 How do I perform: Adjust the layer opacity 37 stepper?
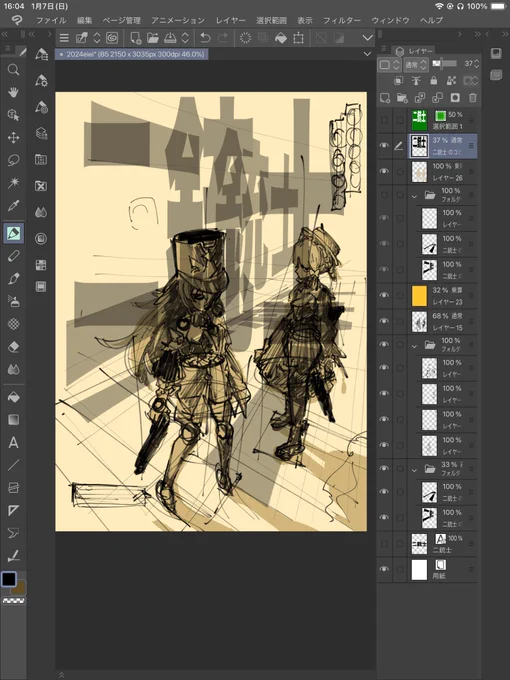click(x=477, y=64)
